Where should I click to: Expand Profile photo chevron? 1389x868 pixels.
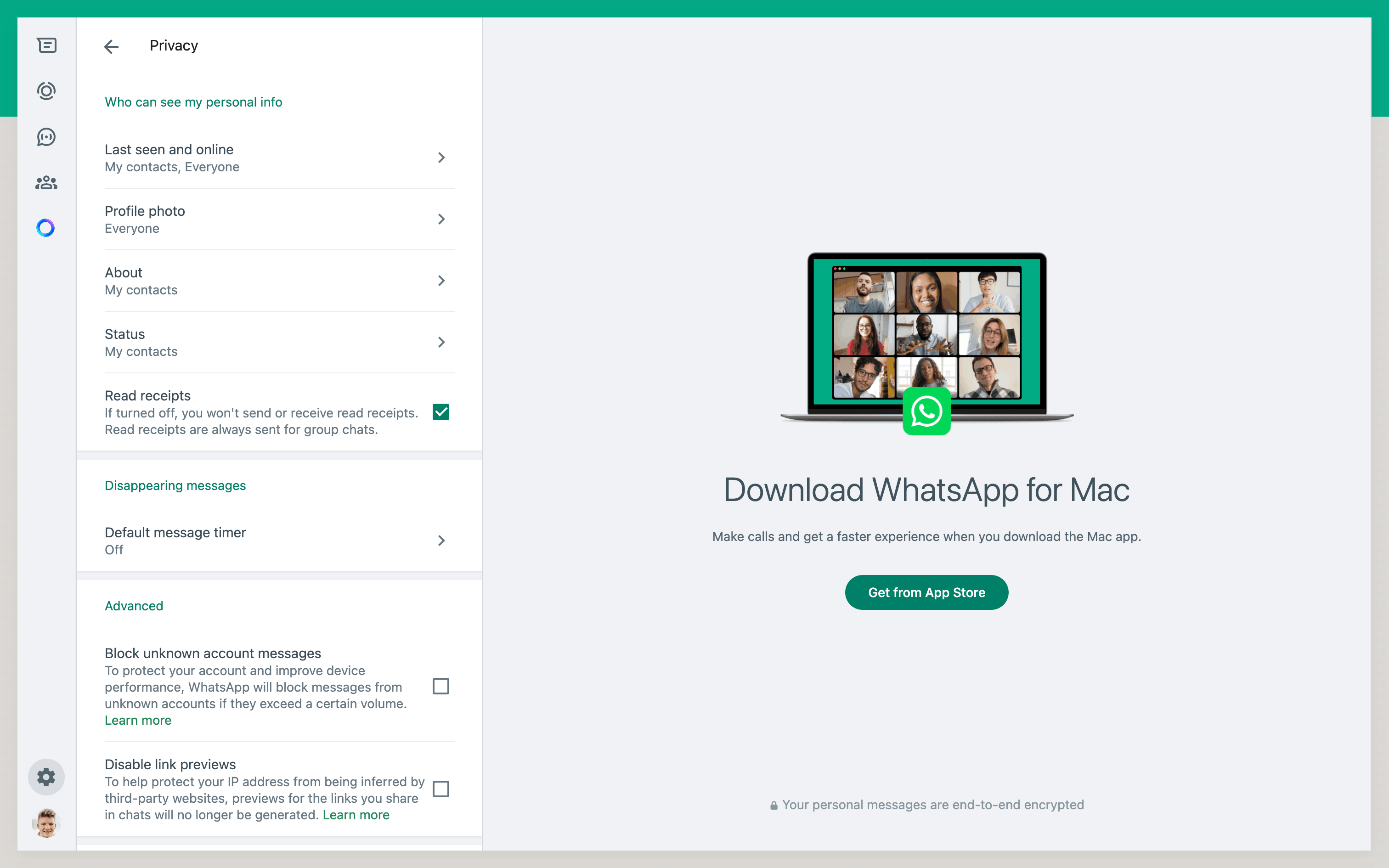(441, 220)
